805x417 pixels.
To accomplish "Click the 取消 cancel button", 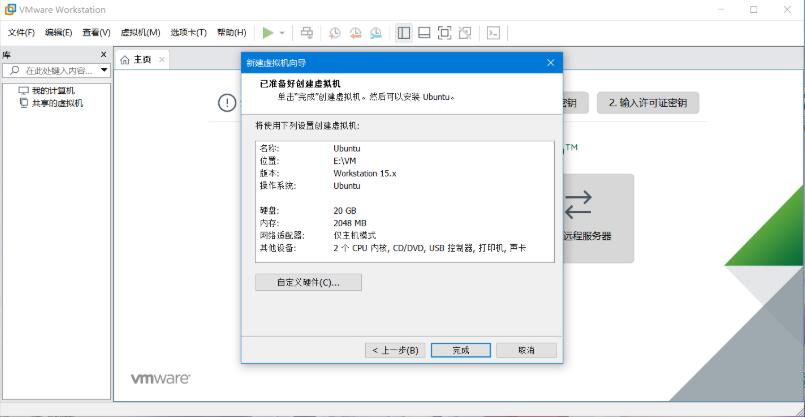I will 526,350.
